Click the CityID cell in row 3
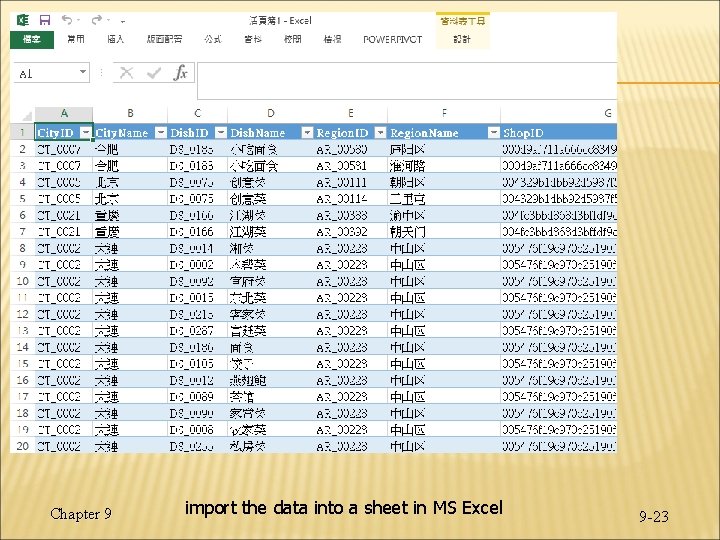 pos(64,165)
